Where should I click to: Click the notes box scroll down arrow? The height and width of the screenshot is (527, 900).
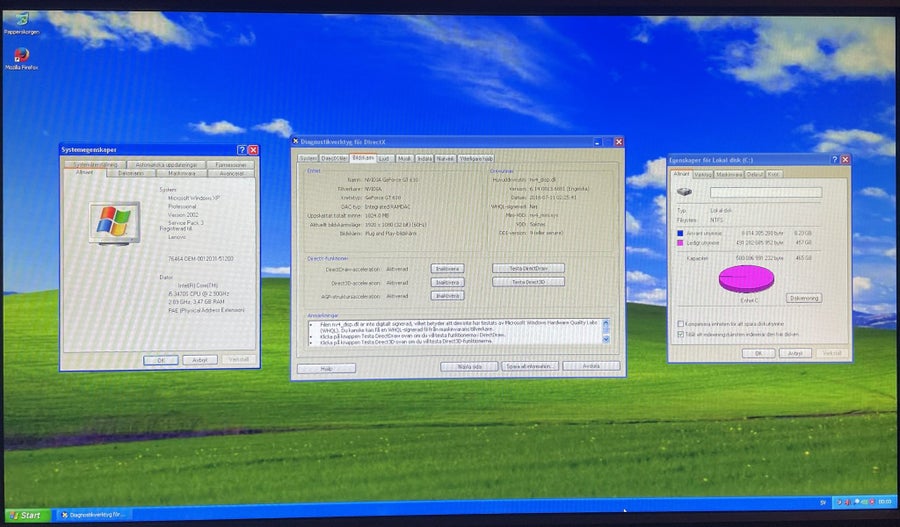pos(606,340)
